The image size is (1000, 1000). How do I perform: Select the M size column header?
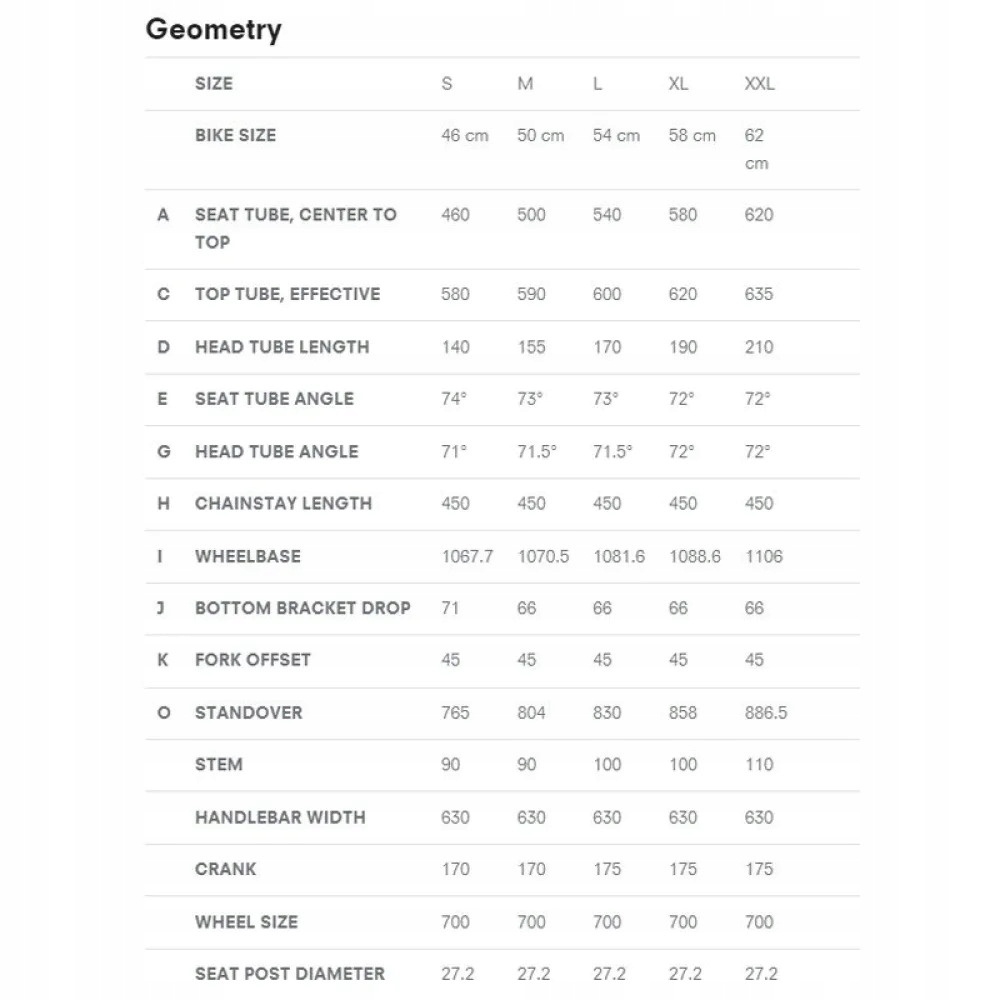[525, 84]
